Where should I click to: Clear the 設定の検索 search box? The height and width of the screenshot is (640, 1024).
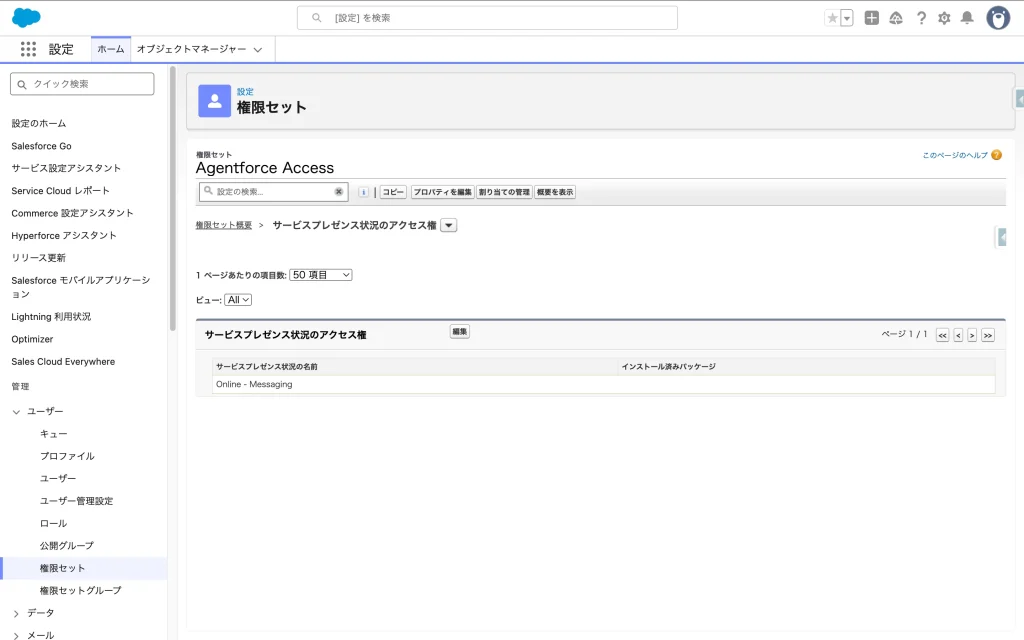(x=339, y=192)
